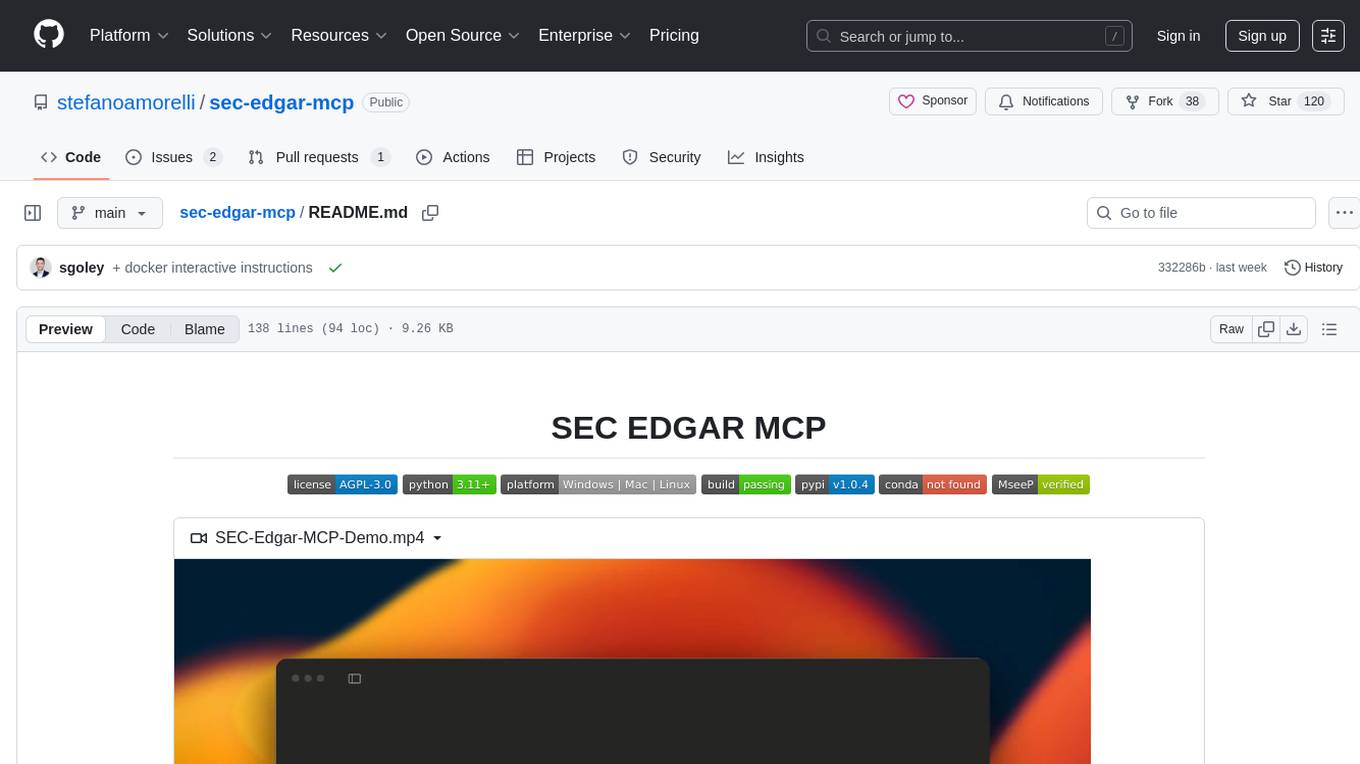Image resolution: width=1360 pixels, height=764 pixels.
Task: Switch to the Pull requests tab
Action: pyautogui.click(x=318, y=157)
